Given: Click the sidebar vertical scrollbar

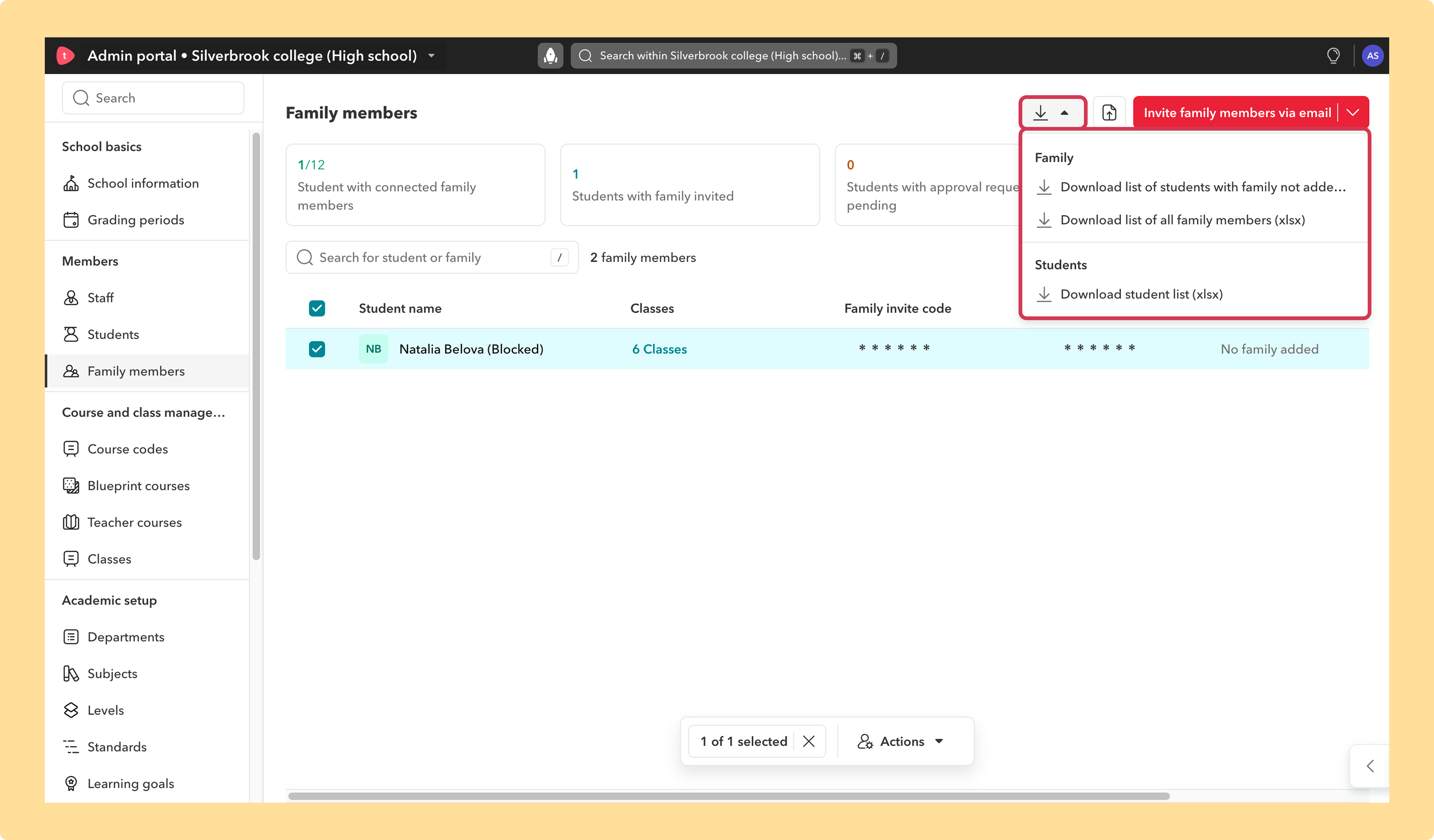Looking at the screenshot, I should coord(256,346).
